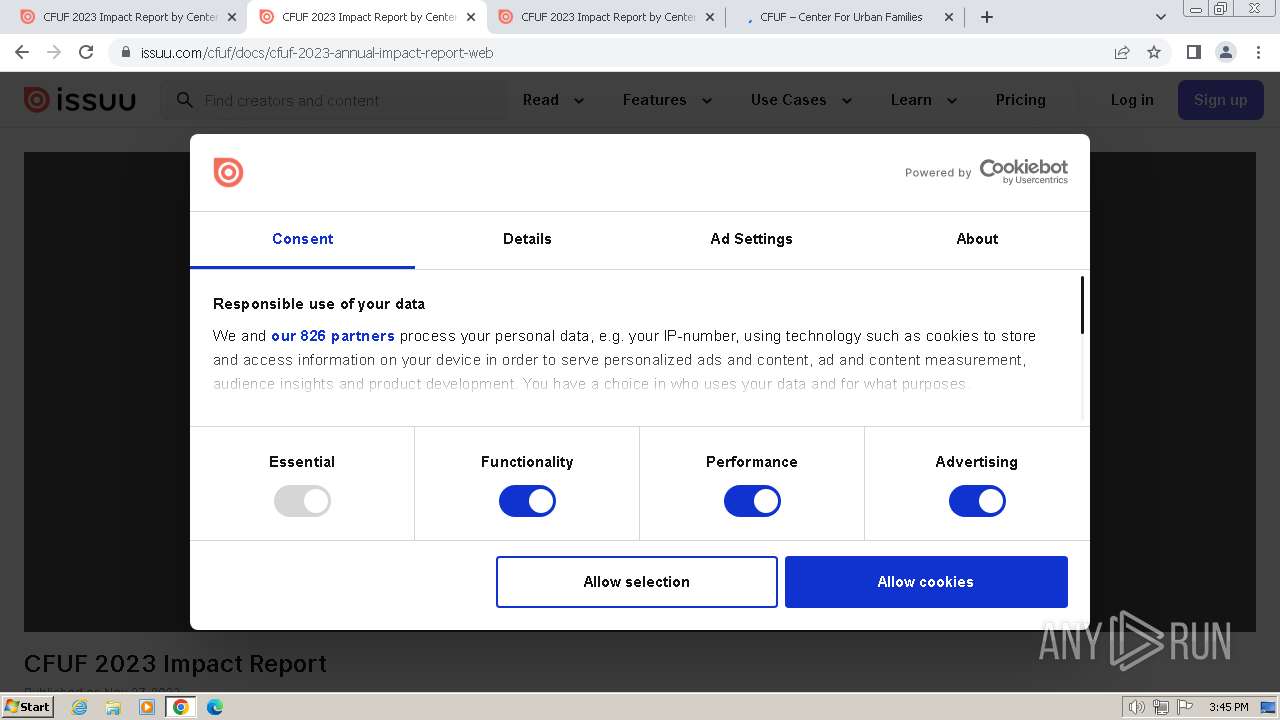Open browser side panel
The image size is (1280, 720).
tap(1193, 52)
